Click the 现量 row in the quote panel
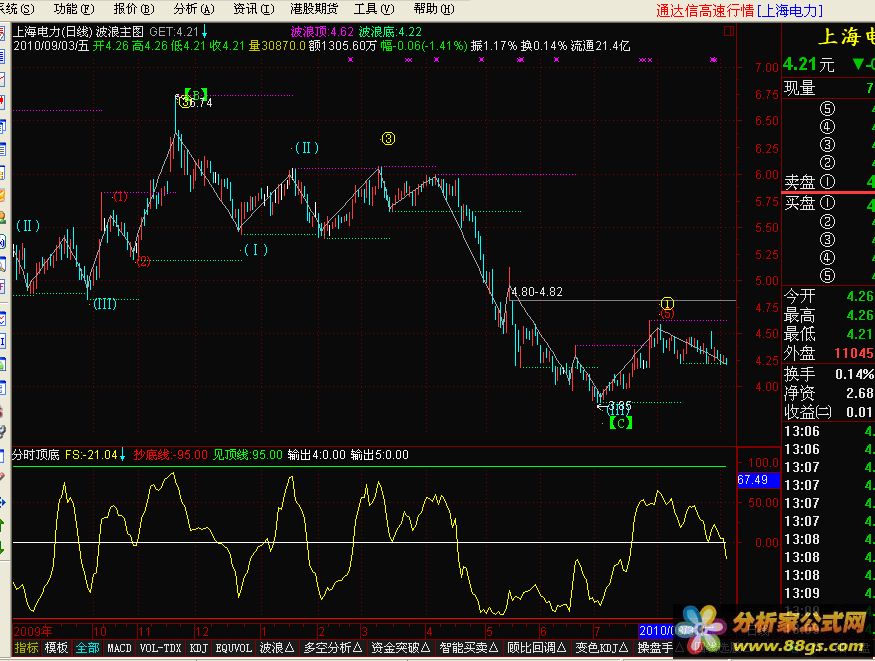 (829, 88)
